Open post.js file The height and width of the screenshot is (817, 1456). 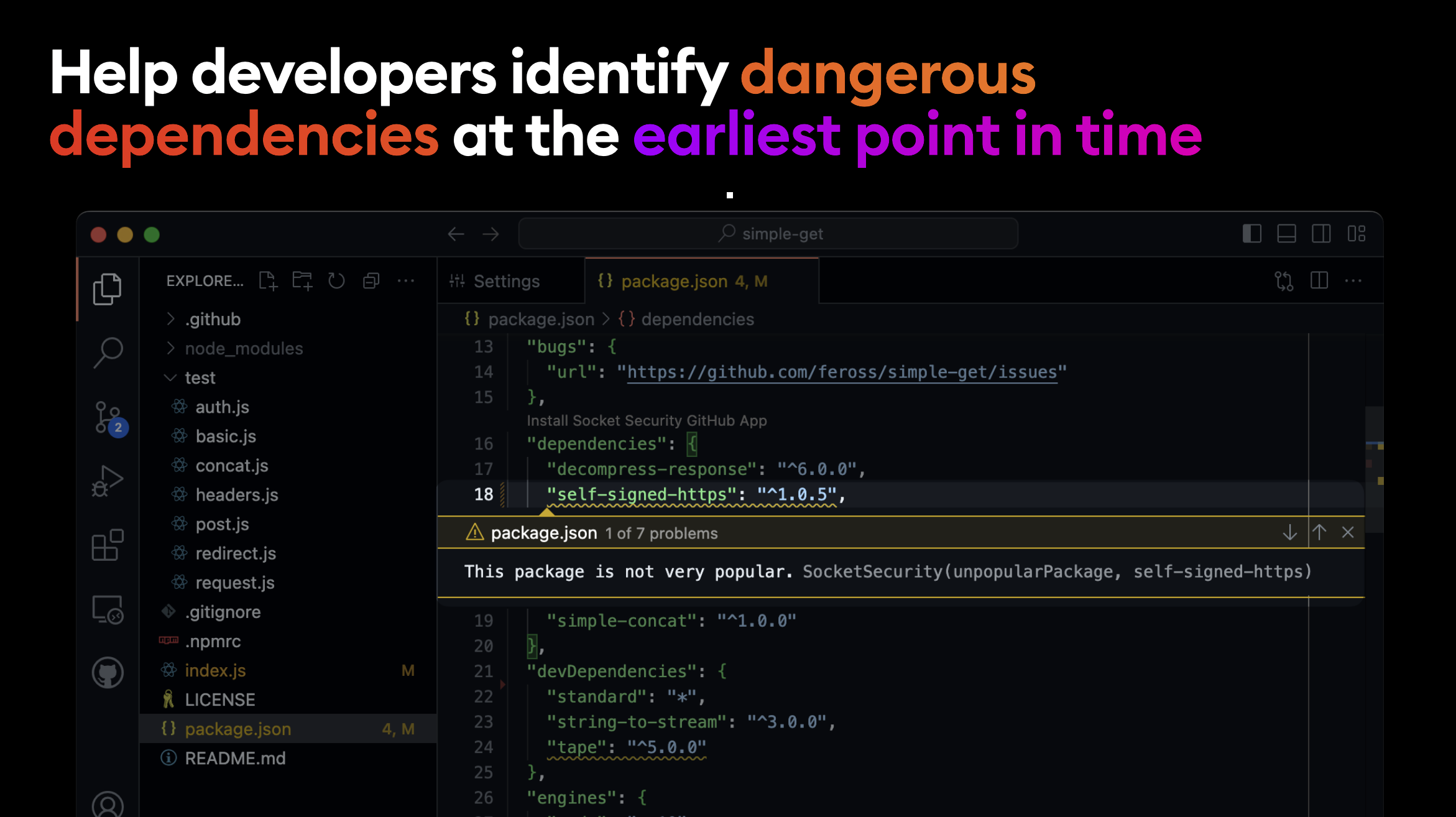click(x=288, y=524)
